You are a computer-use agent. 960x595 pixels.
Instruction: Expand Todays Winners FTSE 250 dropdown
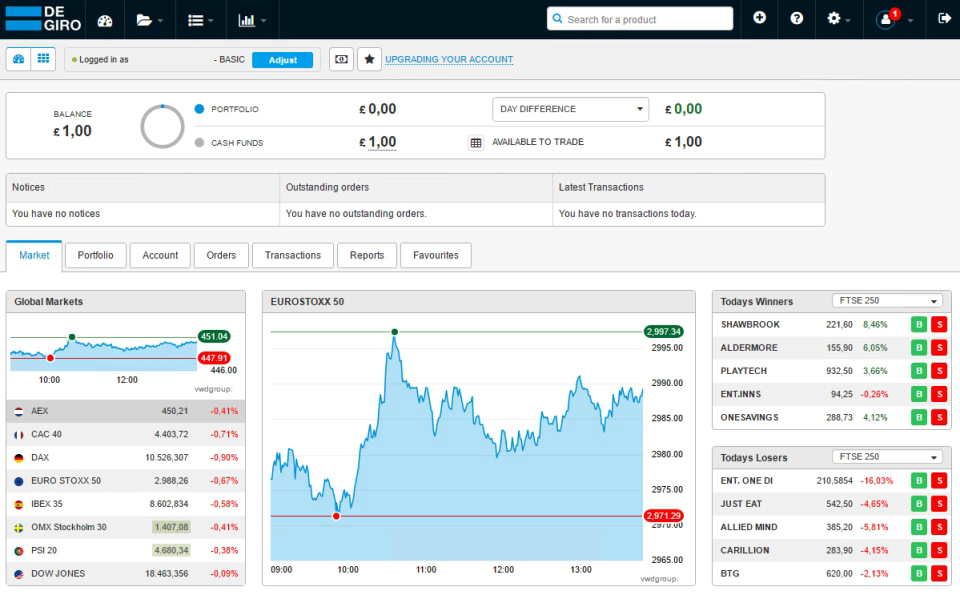point(887,301)
